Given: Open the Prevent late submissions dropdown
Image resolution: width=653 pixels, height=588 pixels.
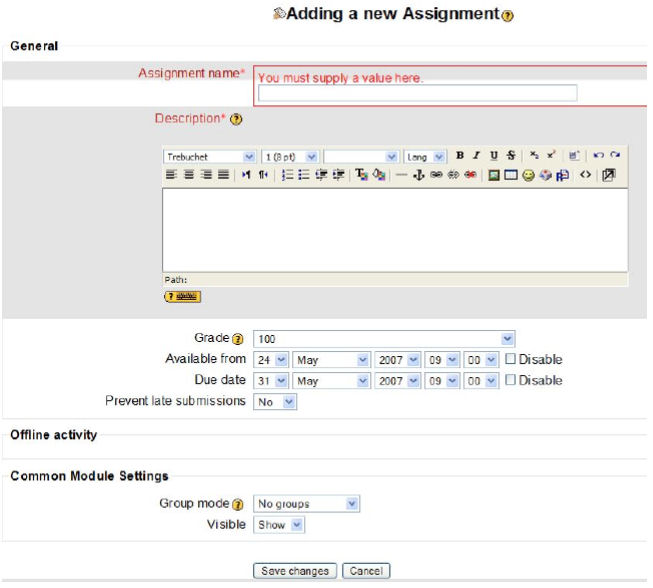Looking at the screenshot, I should 275,401.
